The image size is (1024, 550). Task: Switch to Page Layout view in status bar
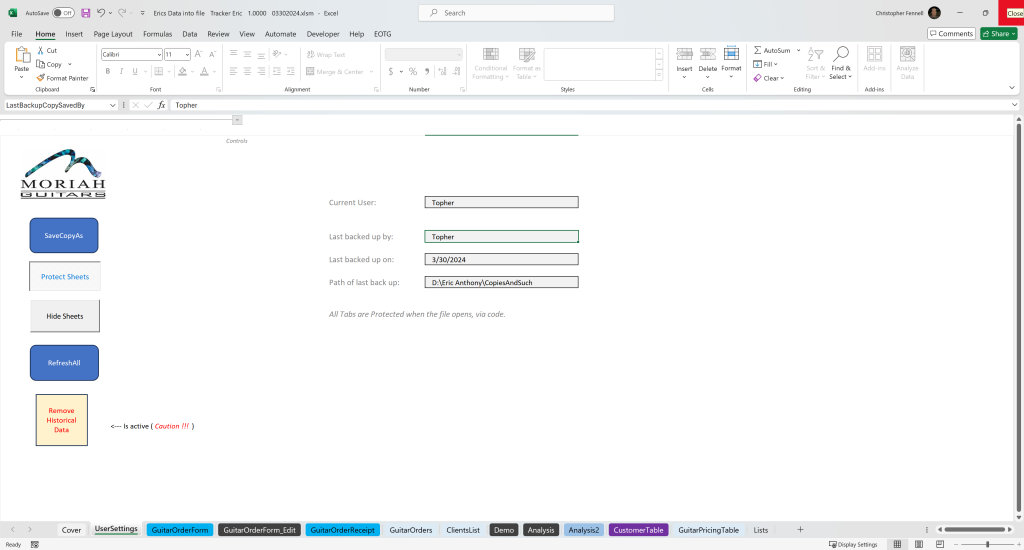tap(919, 544)
